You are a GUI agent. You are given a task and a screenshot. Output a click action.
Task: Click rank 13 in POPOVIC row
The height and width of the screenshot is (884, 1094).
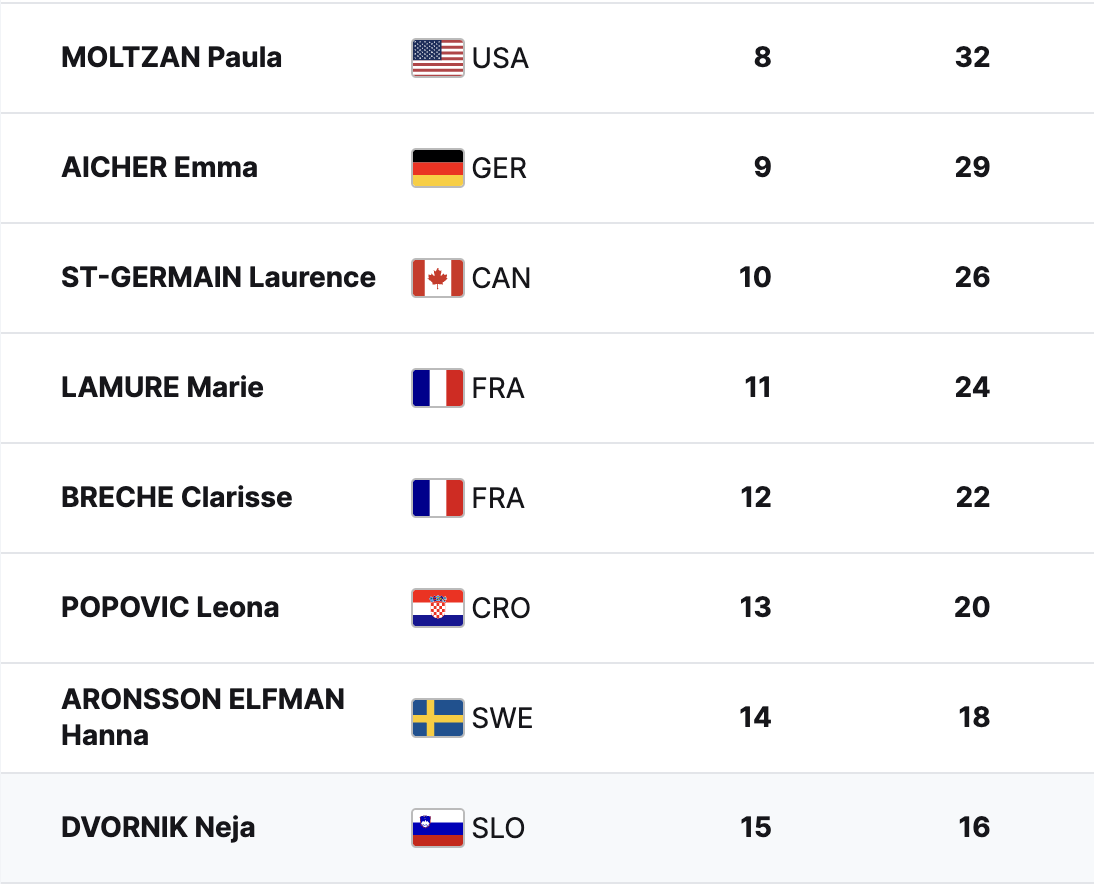pos(756,607)
